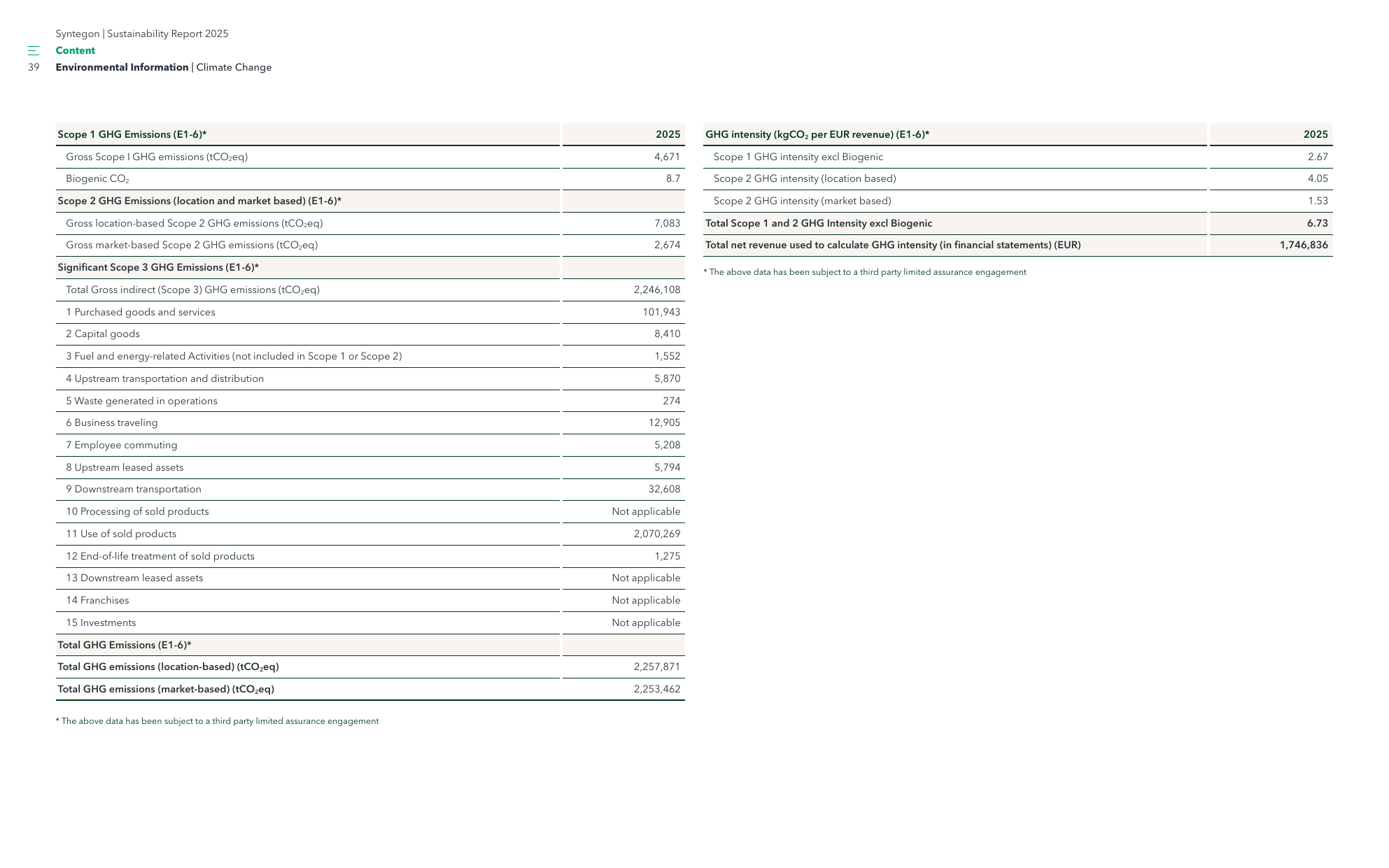Select 'Significant Scope 3 GHG Emissions' heading
This screenshot has height=868, width=1389.
[158, 267]
